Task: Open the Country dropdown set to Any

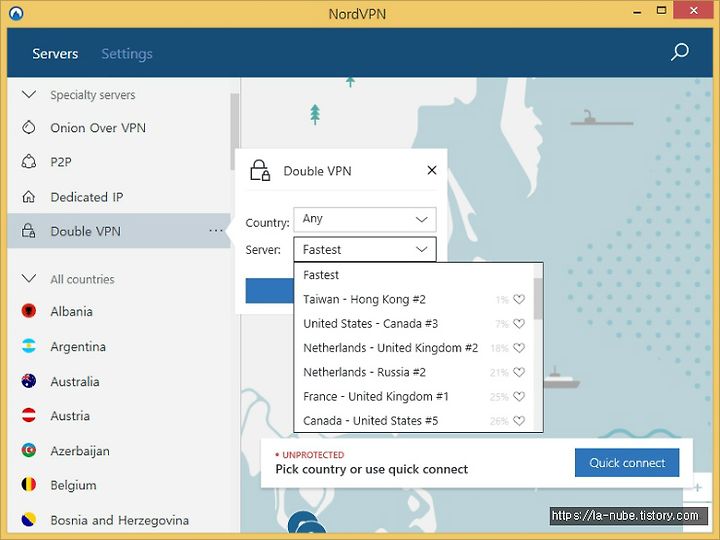Action: [365, 219]
